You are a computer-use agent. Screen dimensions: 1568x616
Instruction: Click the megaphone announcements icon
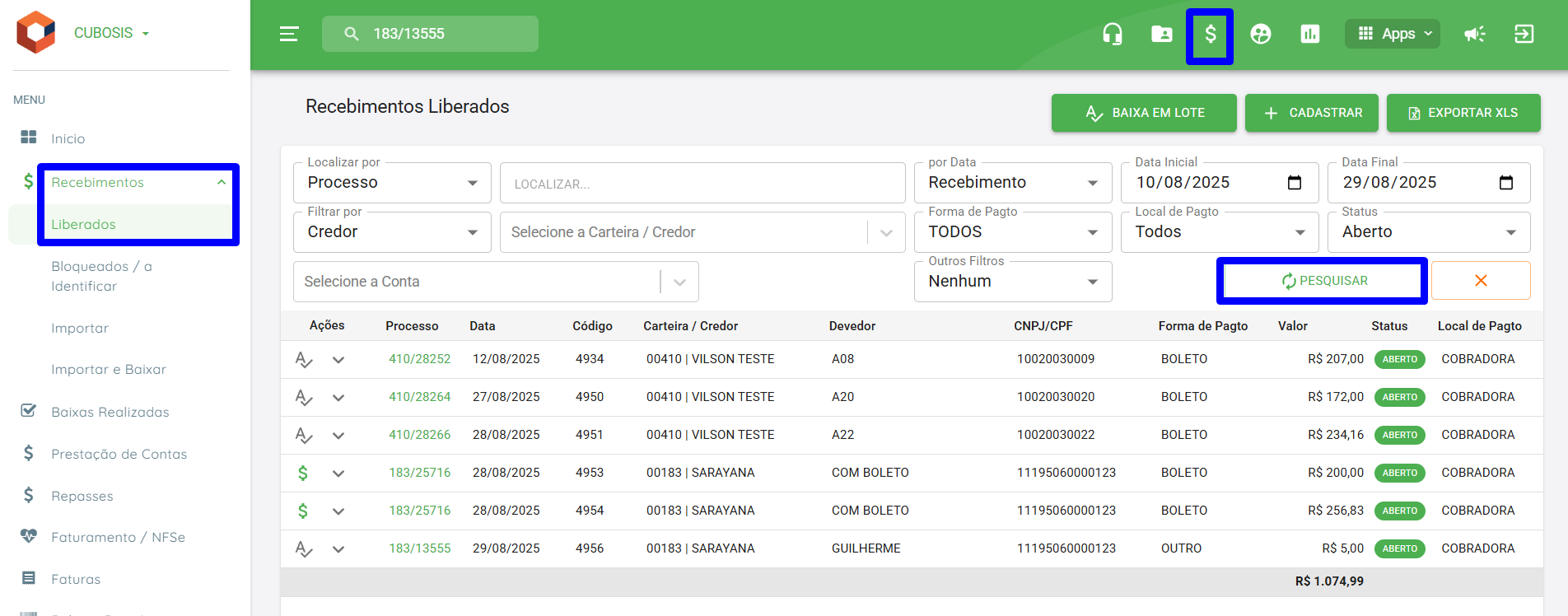(1474, 34)
